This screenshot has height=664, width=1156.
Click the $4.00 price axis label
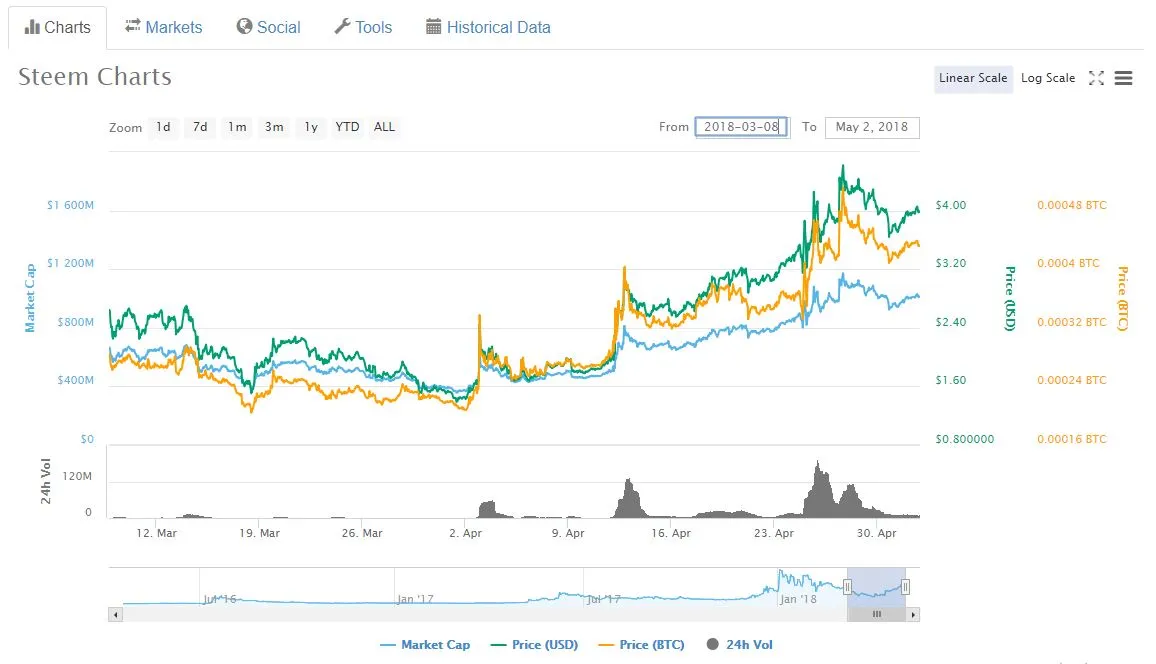[x=951, y=205]
